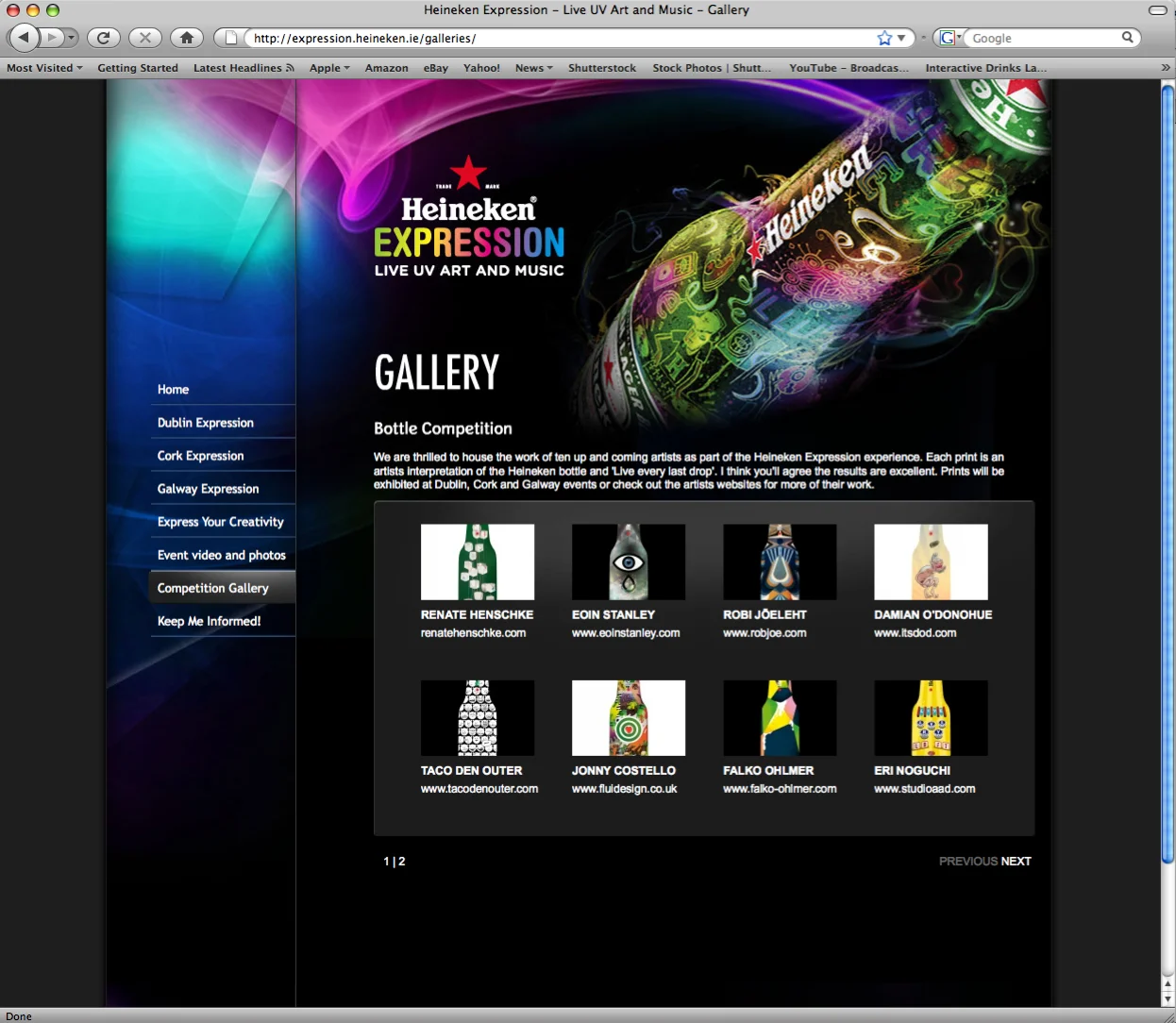The image size is (1176, 1023).
Task: Go to gallery page 1
Action: coord(386,862)
